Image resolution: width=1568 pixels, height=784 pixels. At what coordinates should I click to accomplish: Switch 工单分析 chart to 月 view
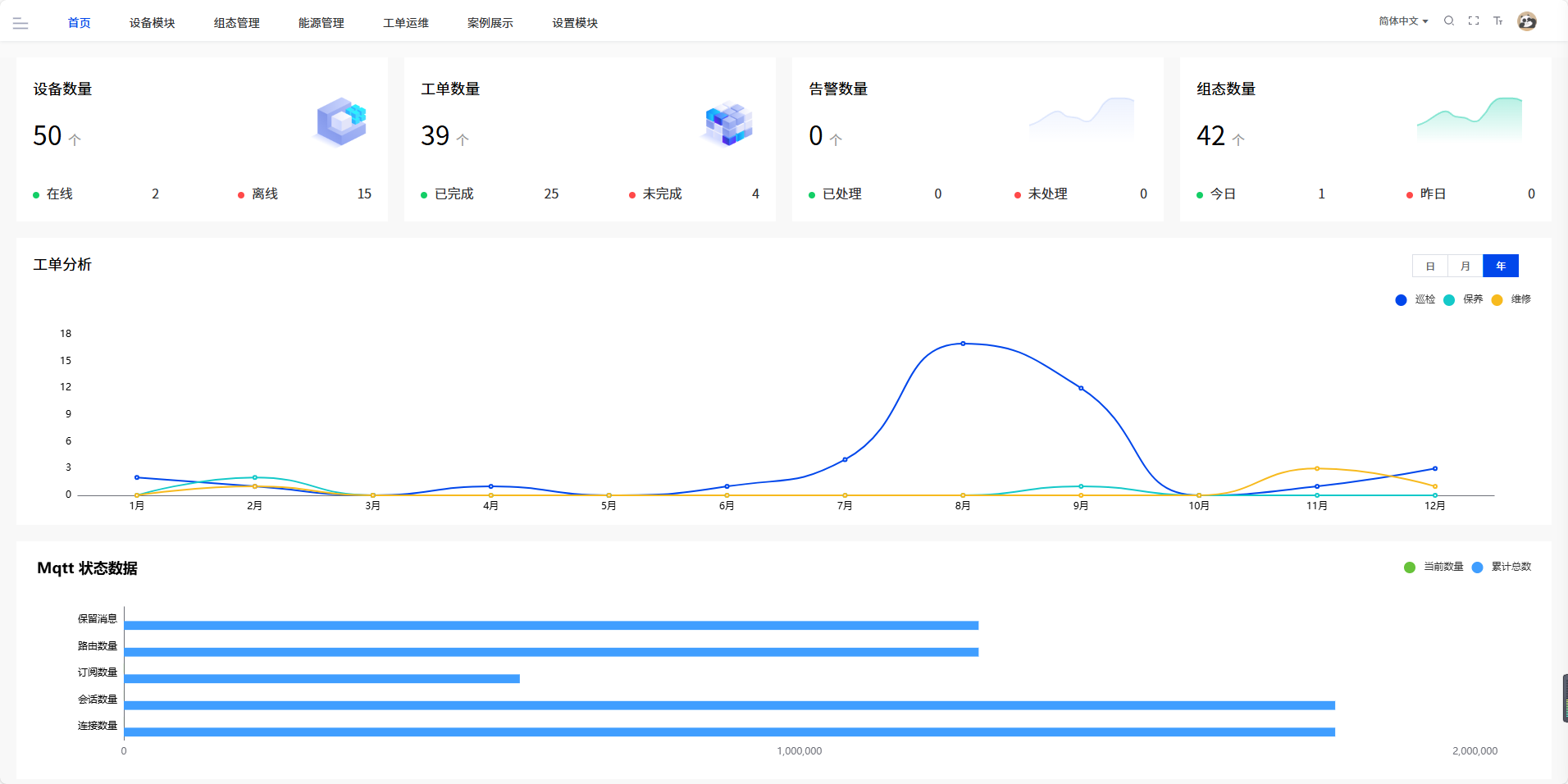point(1465,267)
